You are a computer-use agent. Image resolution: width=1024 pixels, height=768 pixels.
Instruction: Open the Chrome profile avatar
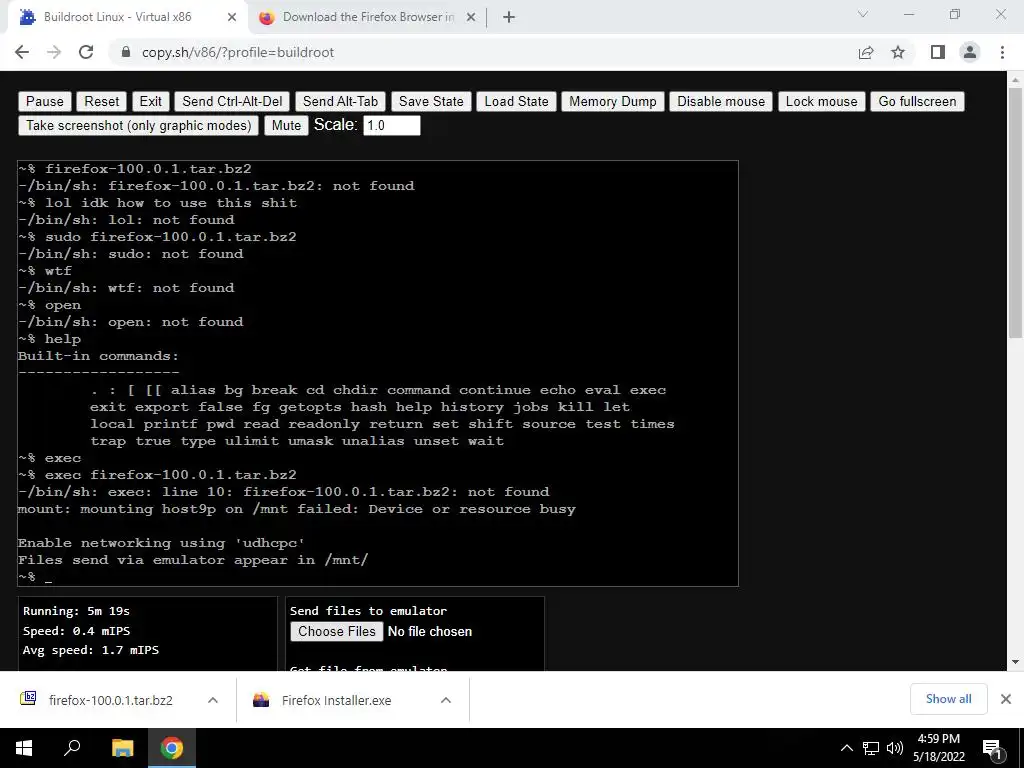click(x=970, y=52)
